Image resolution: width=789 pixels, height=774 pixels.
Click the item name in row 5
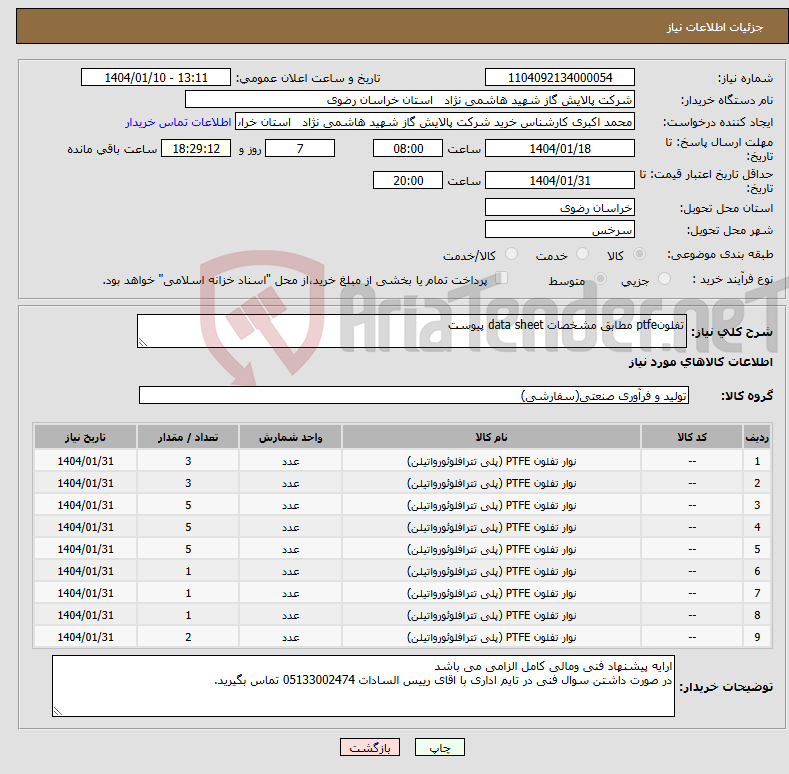tap(491, 550)
